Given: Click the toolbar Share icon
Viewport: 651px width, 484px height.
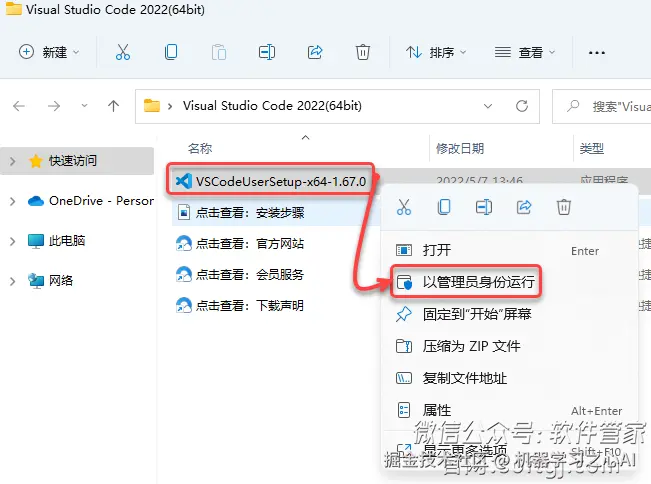Looking at the screenshot, I should pyautogui.click(x=315, y=52).
